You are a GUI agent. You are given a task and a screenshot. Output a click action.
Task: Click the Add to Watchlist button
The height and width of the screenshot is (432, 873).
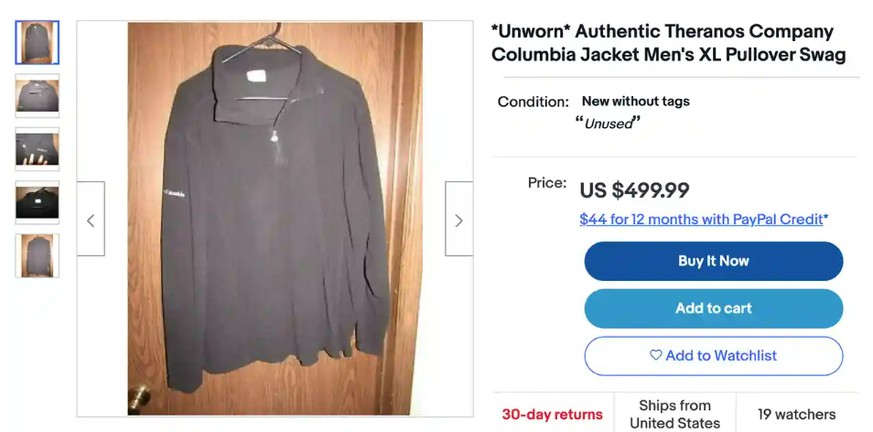pos(713,356)
